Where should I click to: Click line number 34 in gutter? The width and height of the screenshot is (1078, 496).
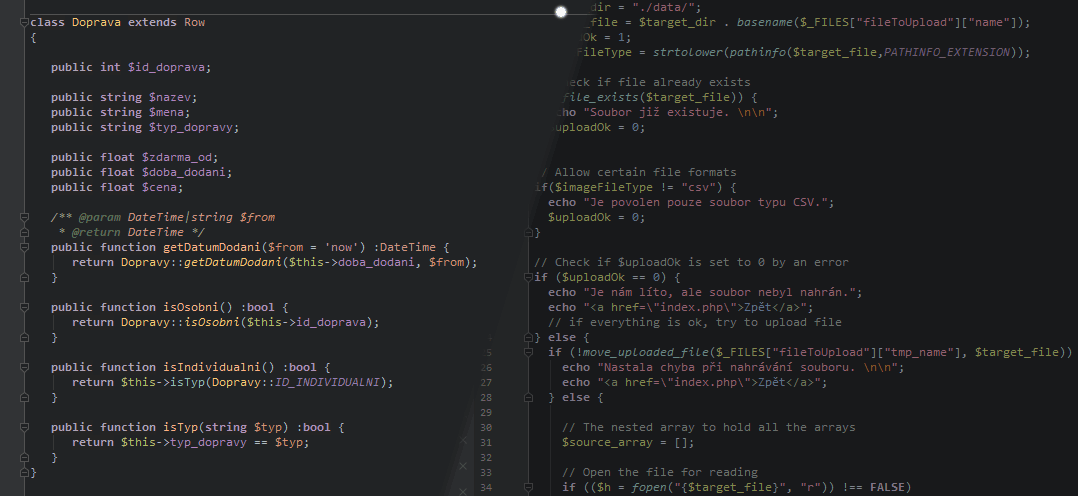(487, 487)
